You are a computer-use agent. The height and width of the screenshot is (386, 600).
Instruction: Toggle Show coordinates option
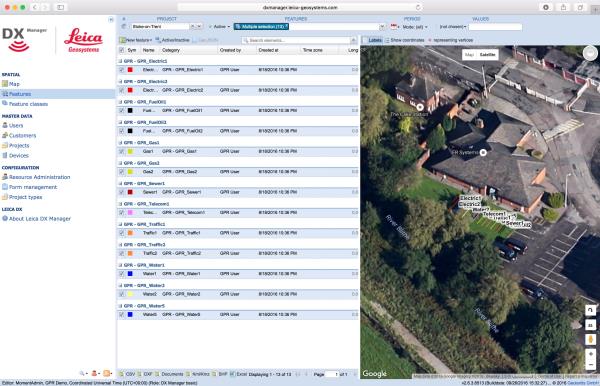click(404, 40)
